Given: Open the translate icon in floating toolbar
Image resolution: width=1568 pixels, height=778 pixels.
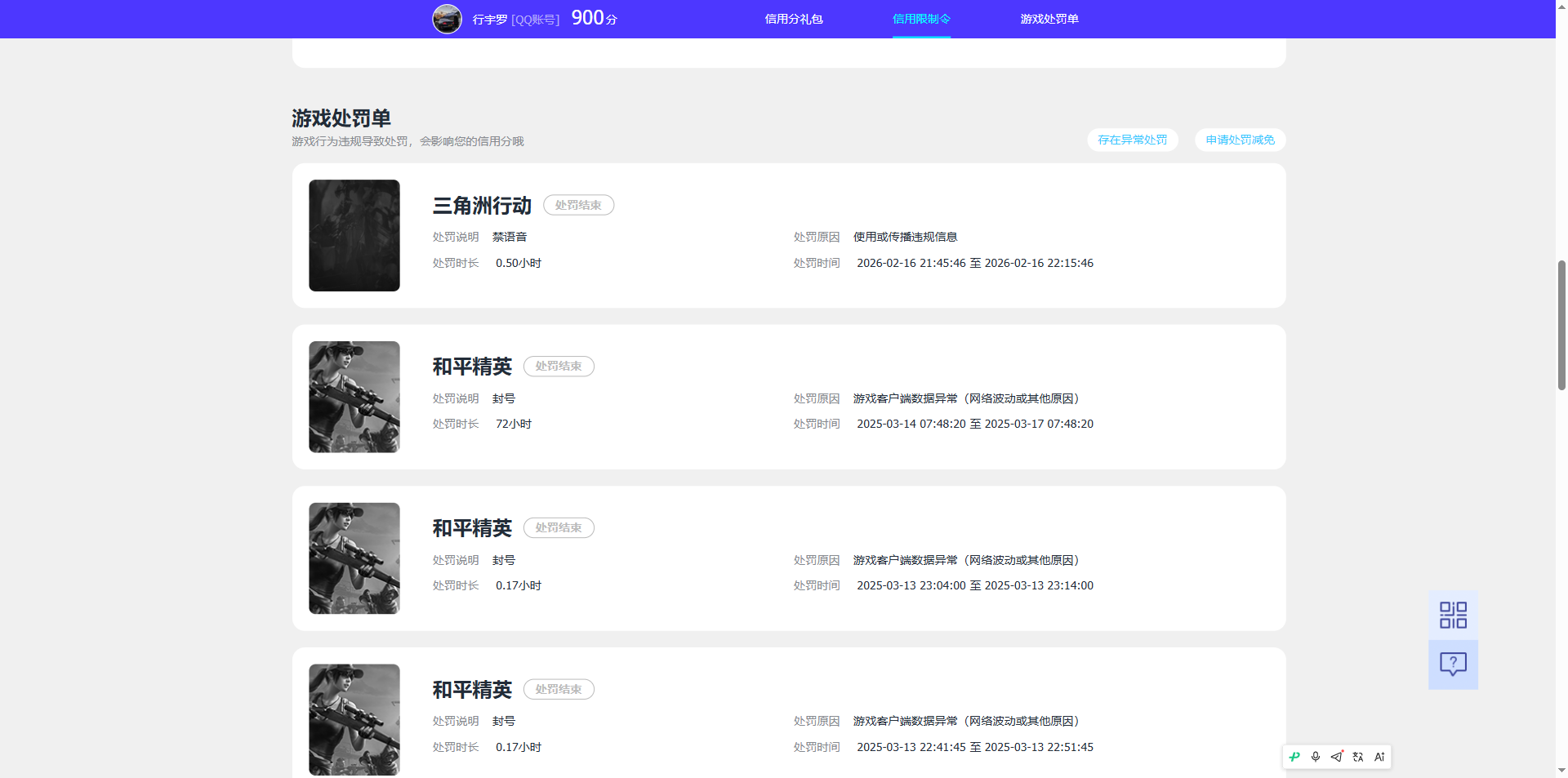Looking at the screenshot, I should pos(1358,757).
